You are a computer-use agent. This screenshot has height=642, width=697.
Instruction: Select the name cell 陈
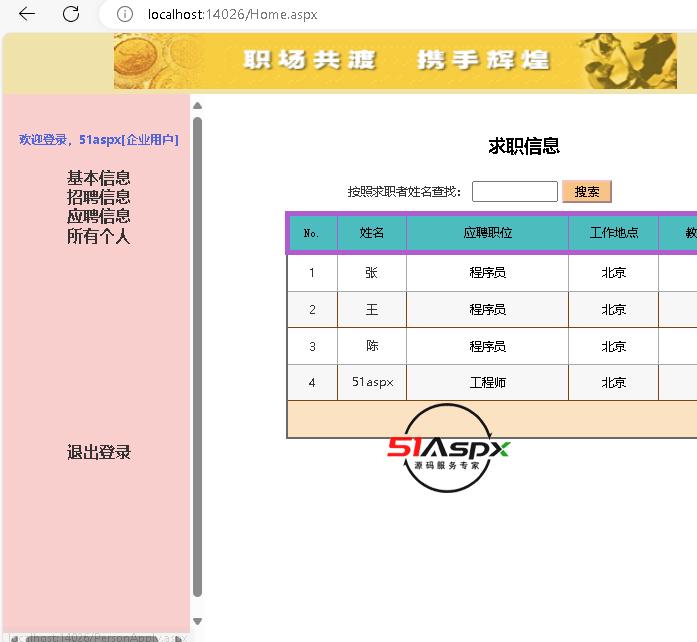click(x=372, y=346)
